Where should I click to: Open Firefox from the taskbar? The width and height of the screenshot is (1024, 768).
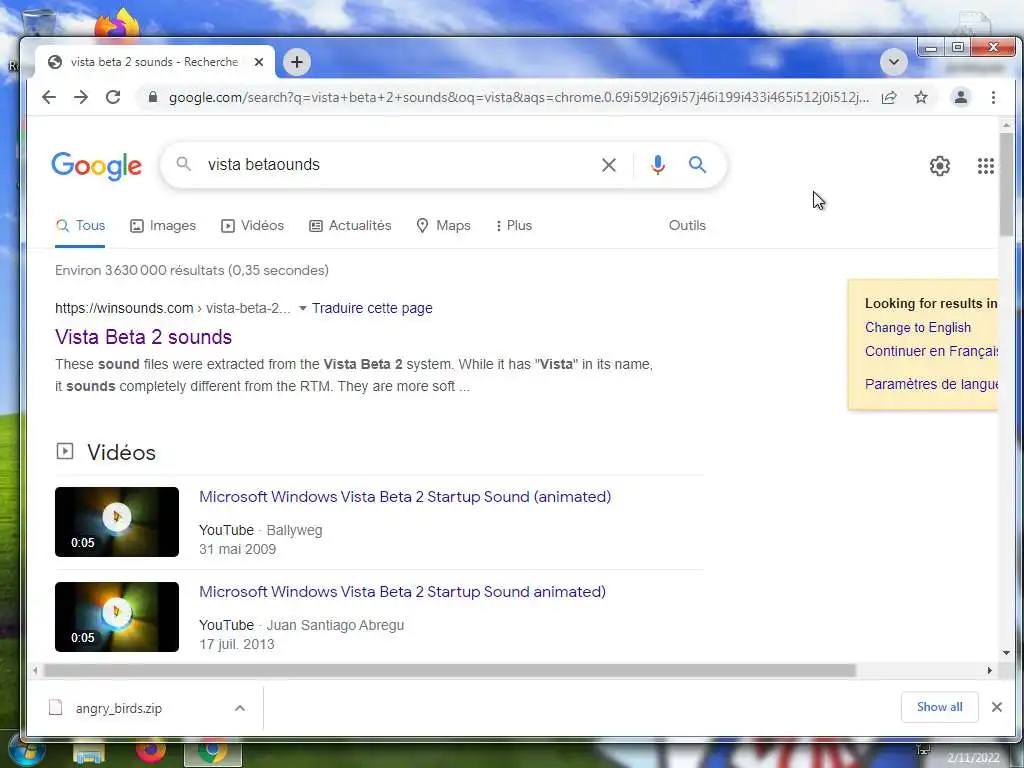151,752
